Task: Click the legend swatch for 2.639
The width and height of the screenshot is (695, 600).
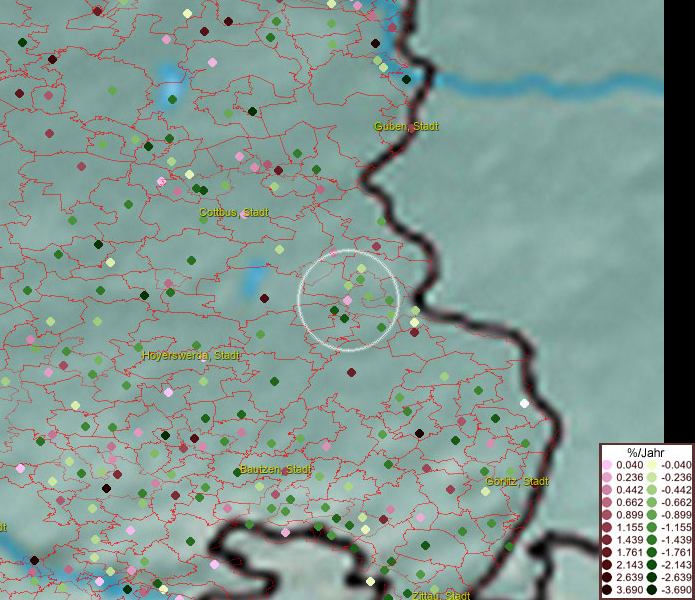Action: [607, 578]
